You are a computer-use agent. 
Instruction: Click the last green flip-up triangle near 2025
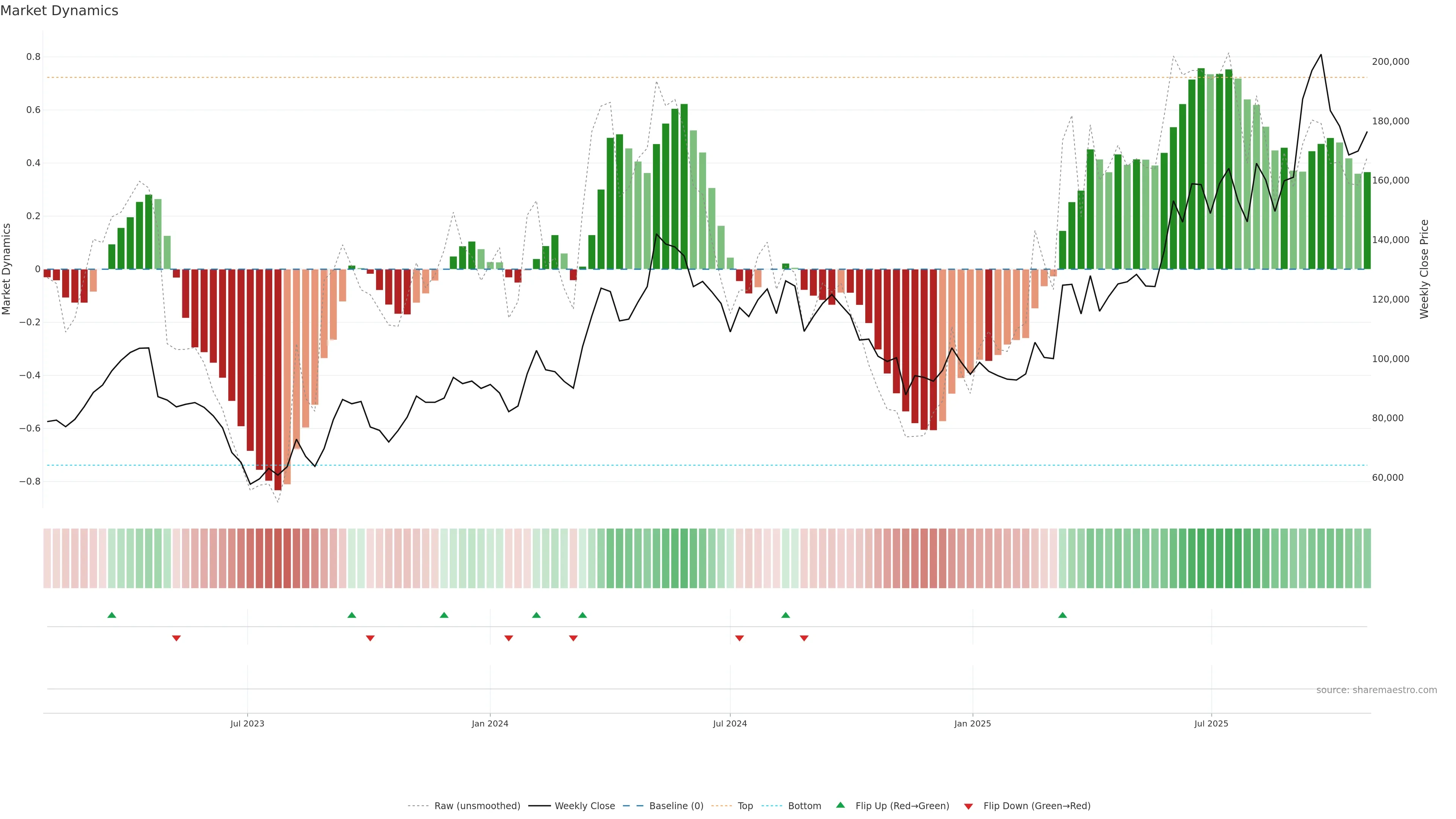(x=1062, y=615)
